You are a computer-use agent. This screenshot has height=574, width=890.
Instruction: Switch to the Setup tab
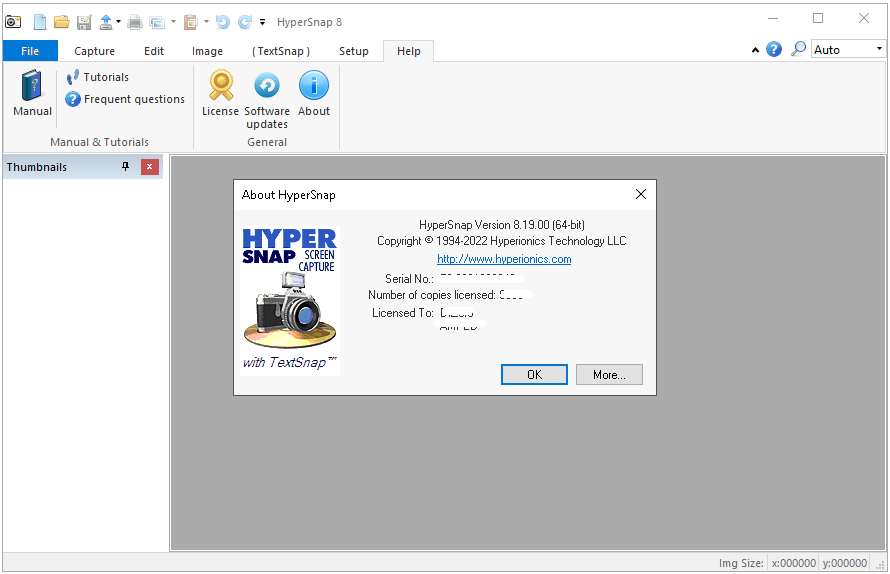point(354,51)
